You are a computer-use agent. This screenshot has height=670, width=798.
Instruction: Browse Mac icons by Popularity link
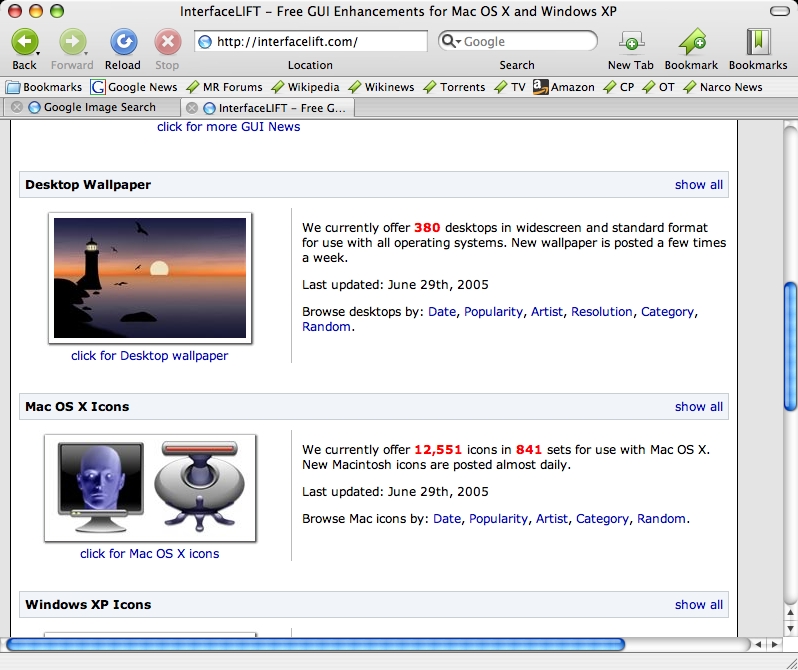click(x=498, y=519)
